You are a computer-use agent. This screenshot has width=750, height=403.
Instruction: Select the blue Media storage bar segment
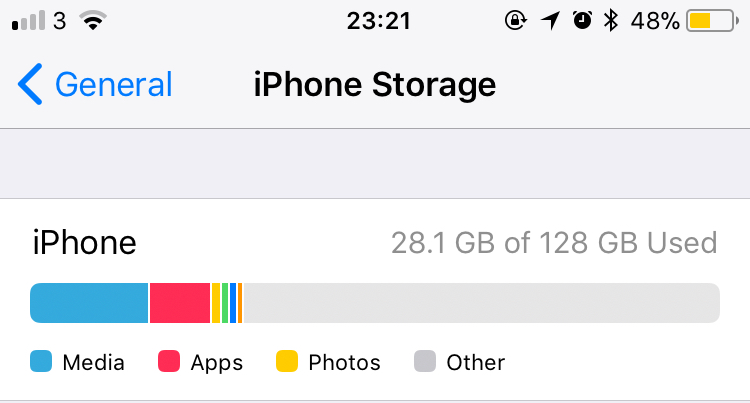coord(89,303)
